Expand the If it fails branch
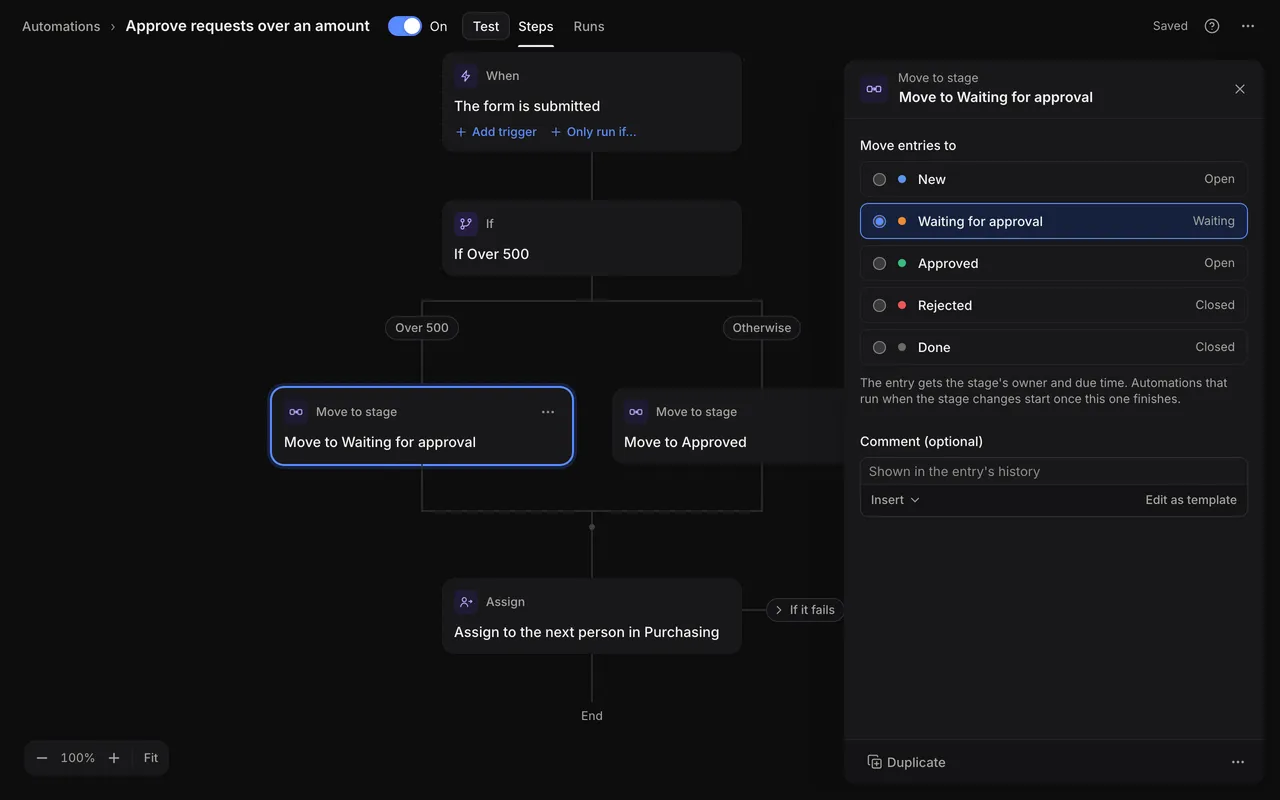This screenshot has height=800, width=1280. pos(805,610)
